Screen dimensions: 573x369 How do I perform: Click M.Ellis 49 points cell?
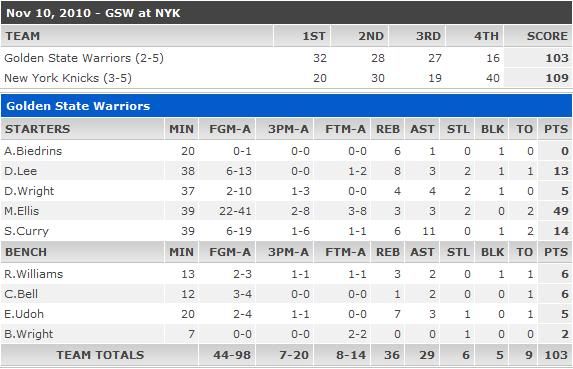(x=561, y=211)
